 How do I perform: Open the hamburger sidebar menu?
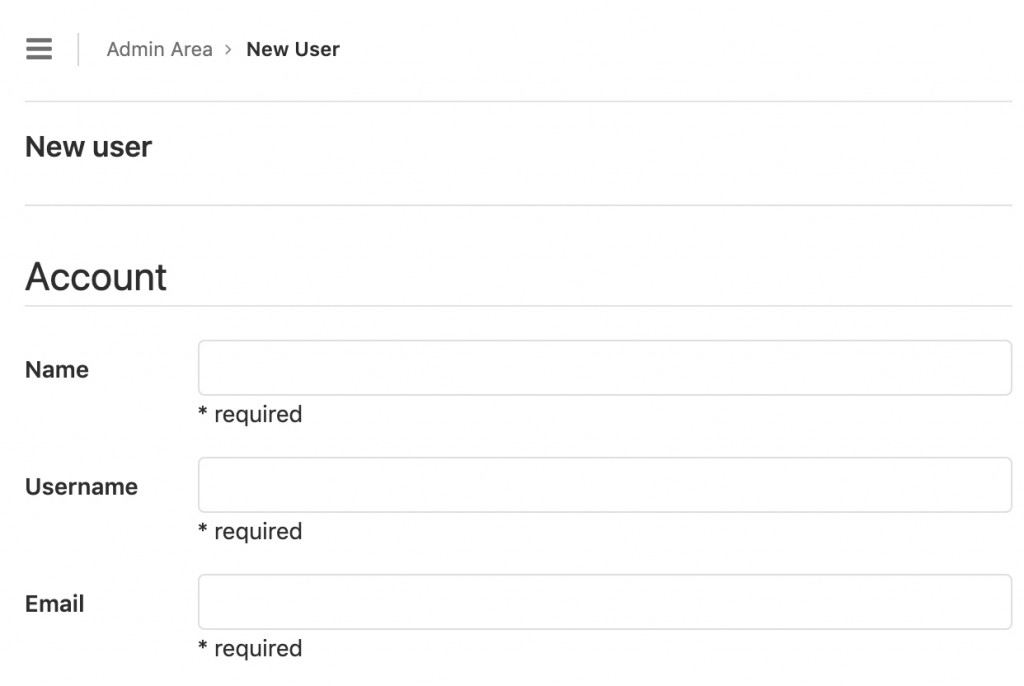click(39, 49)
